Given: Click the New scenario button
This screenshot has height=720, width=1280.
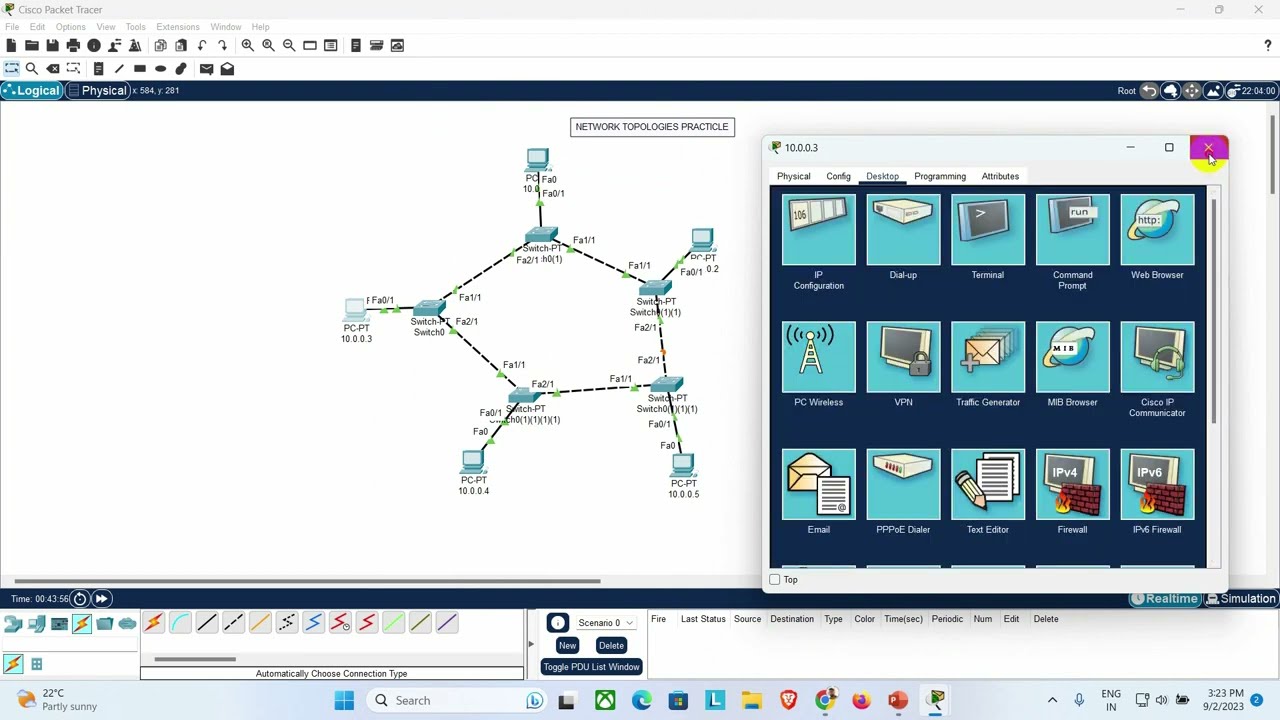Looking at the screenshot, I should tap(567, 646).
